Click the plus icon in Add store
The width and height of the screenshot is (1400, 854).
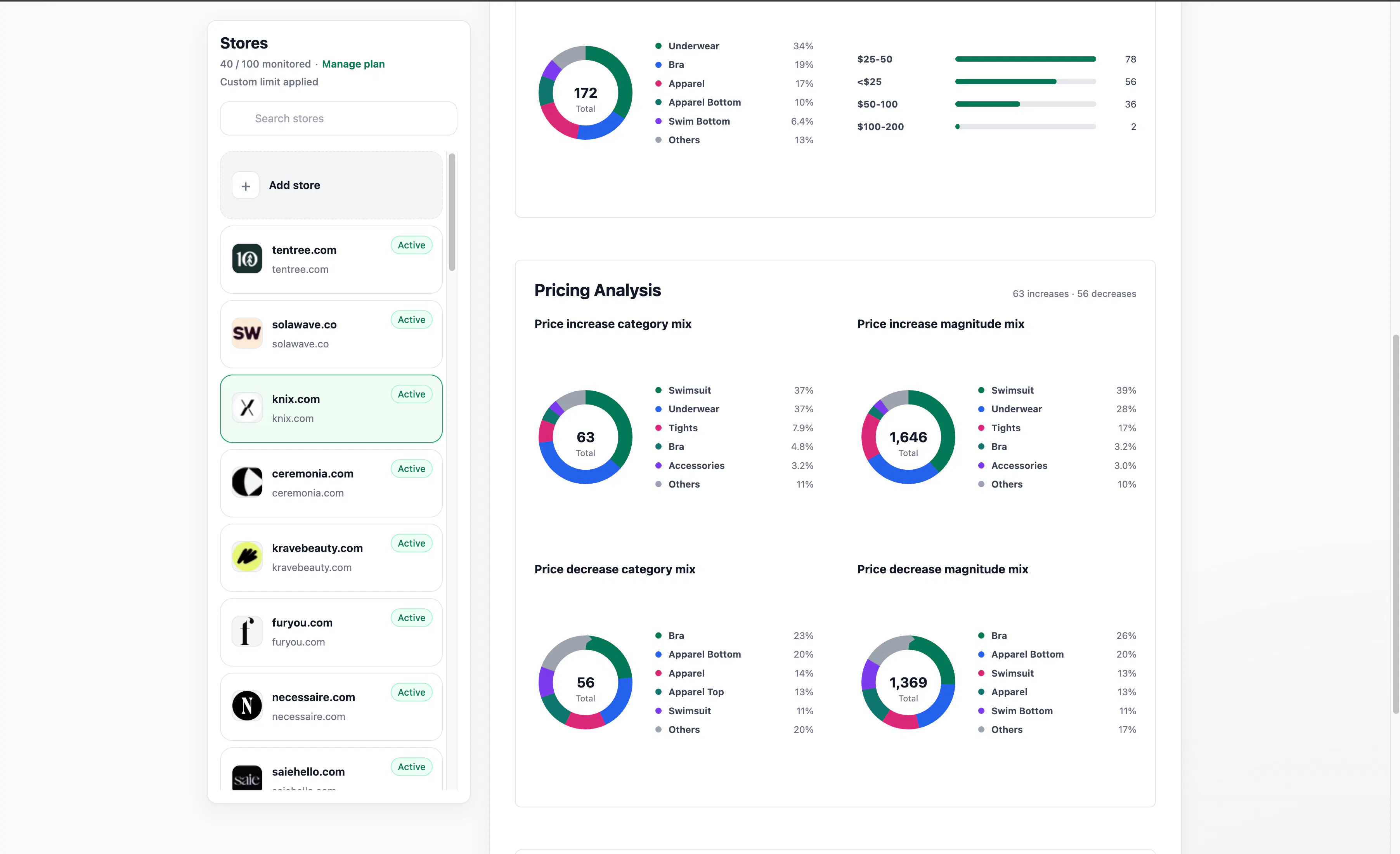246,185
